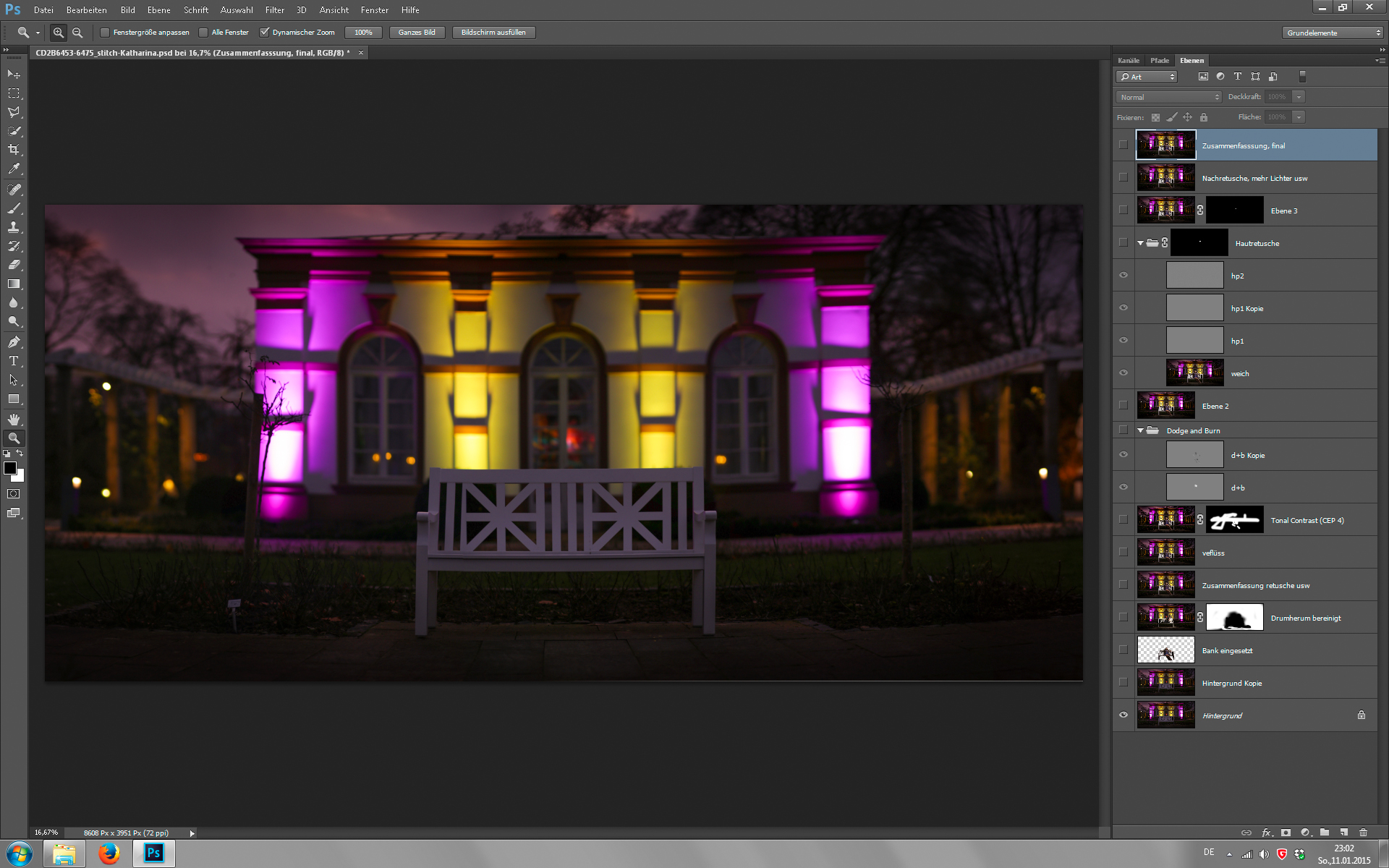Uncheck Dynamischer Zoom option
This screenshot has width=1389, height=868.
point(265,33)
